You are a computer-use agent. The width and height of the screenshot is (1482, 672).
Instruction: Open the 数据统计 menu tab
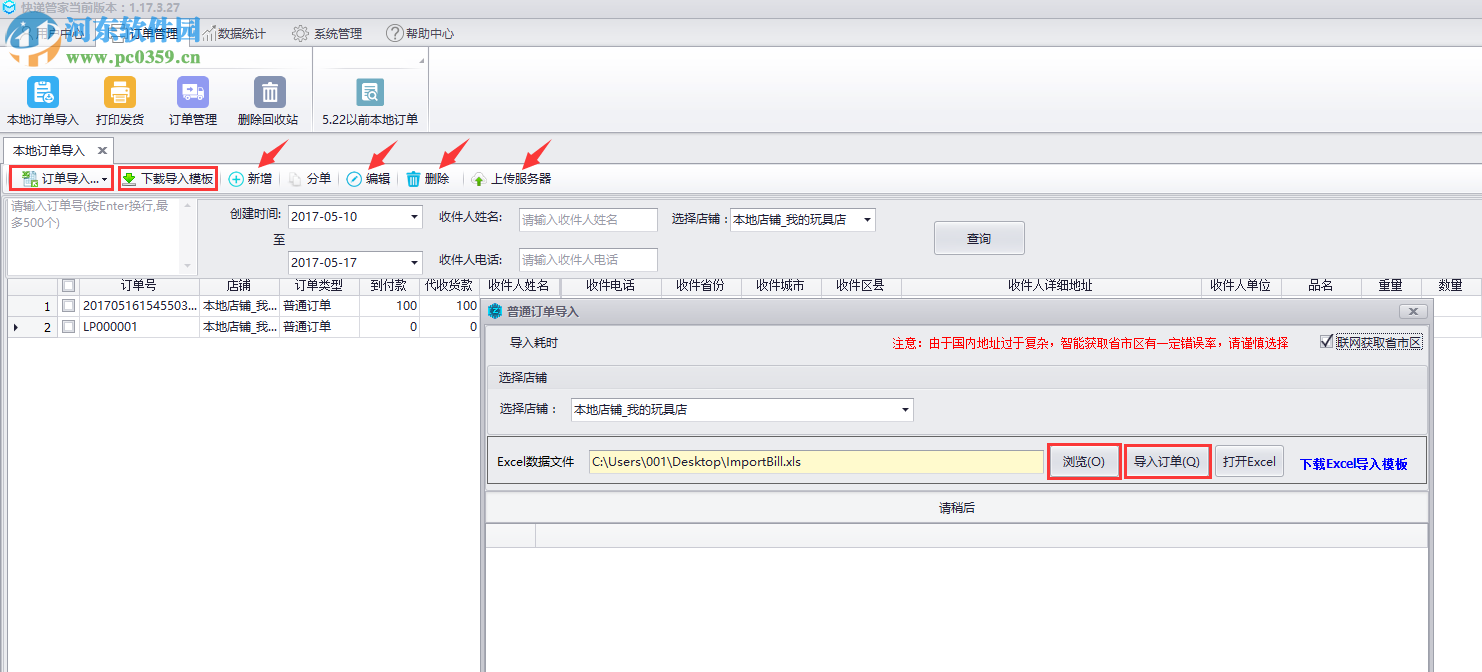(234, 33)
